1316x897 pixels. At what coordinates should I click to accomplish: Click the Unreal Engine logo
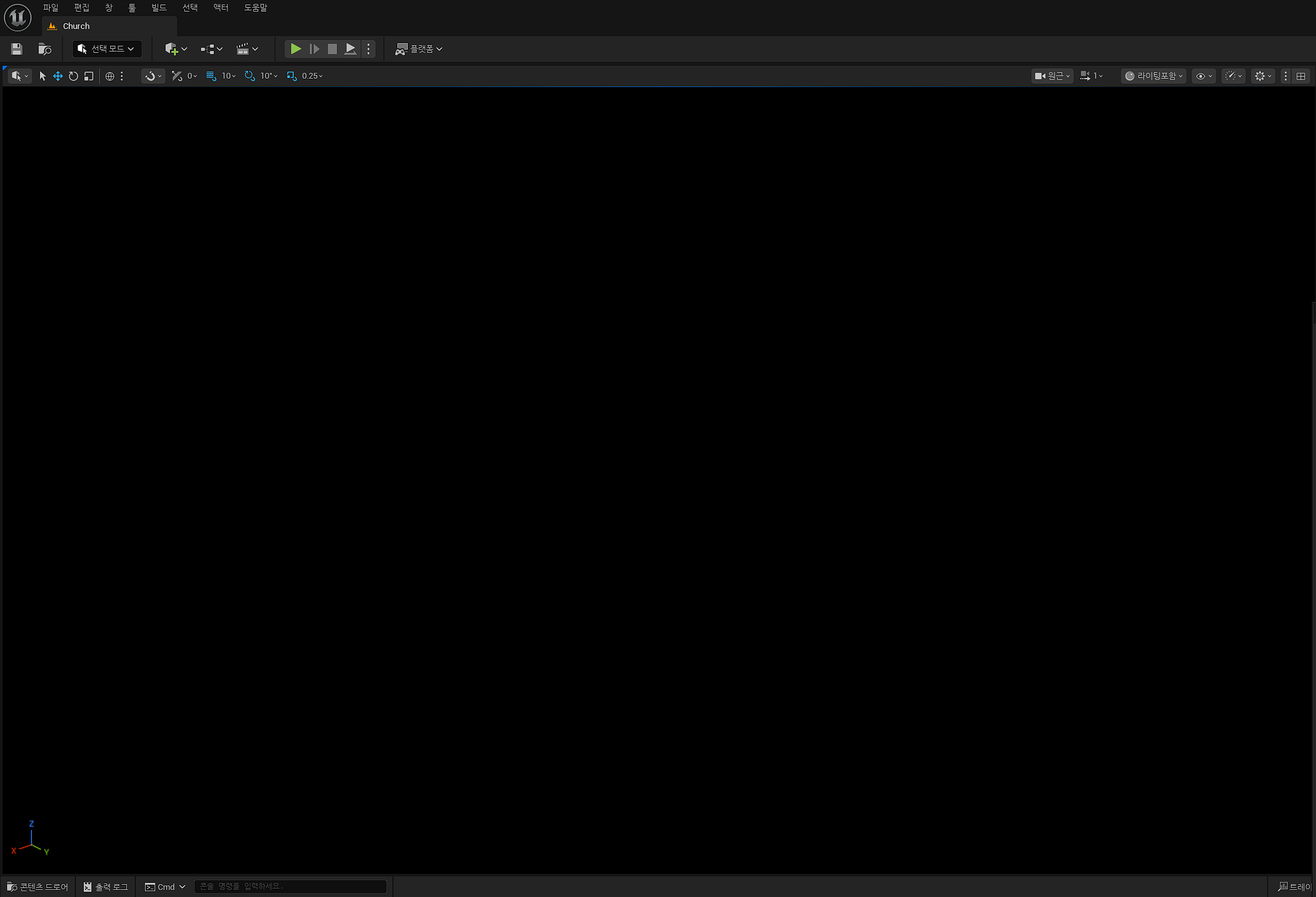click(17, 17)
